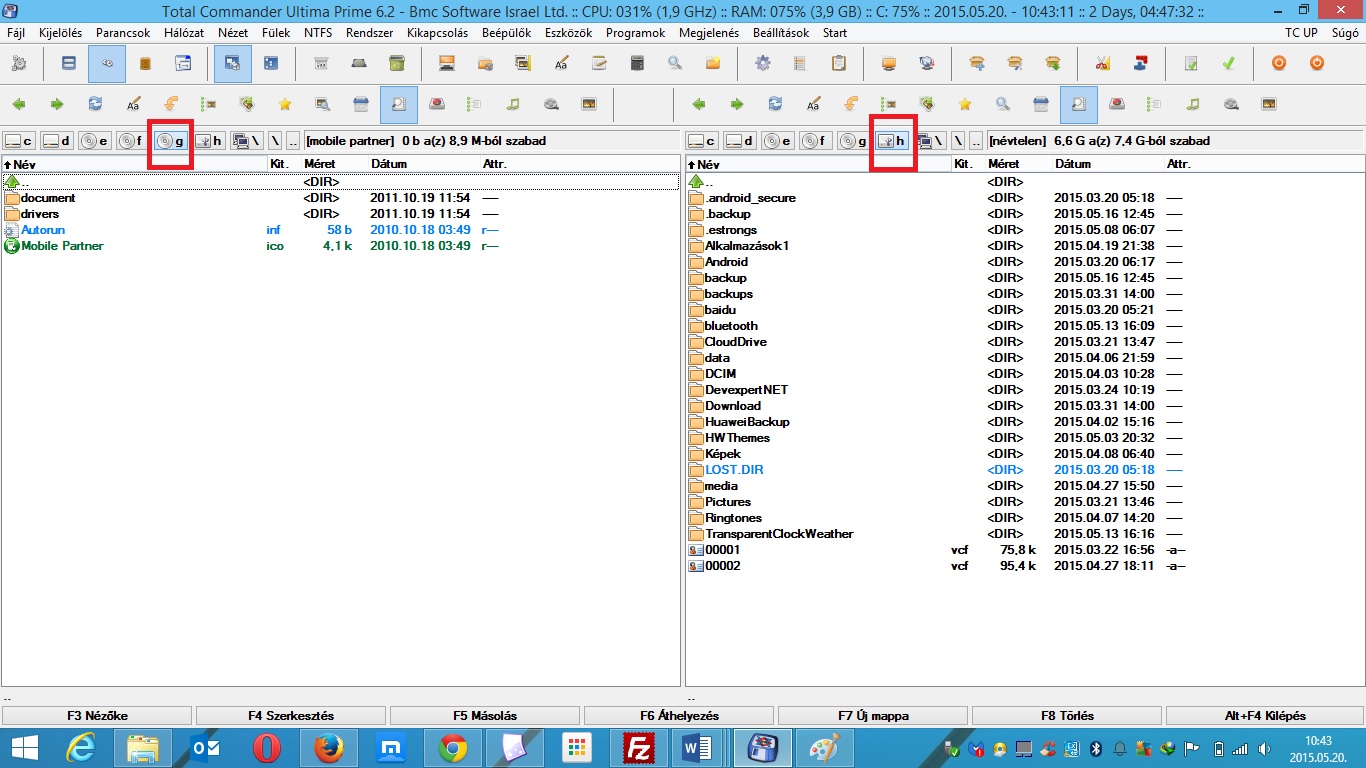Viewport: 1366px width, 768px height.
Task: Go back using right panel green left arrow
Action: (699, 104)
